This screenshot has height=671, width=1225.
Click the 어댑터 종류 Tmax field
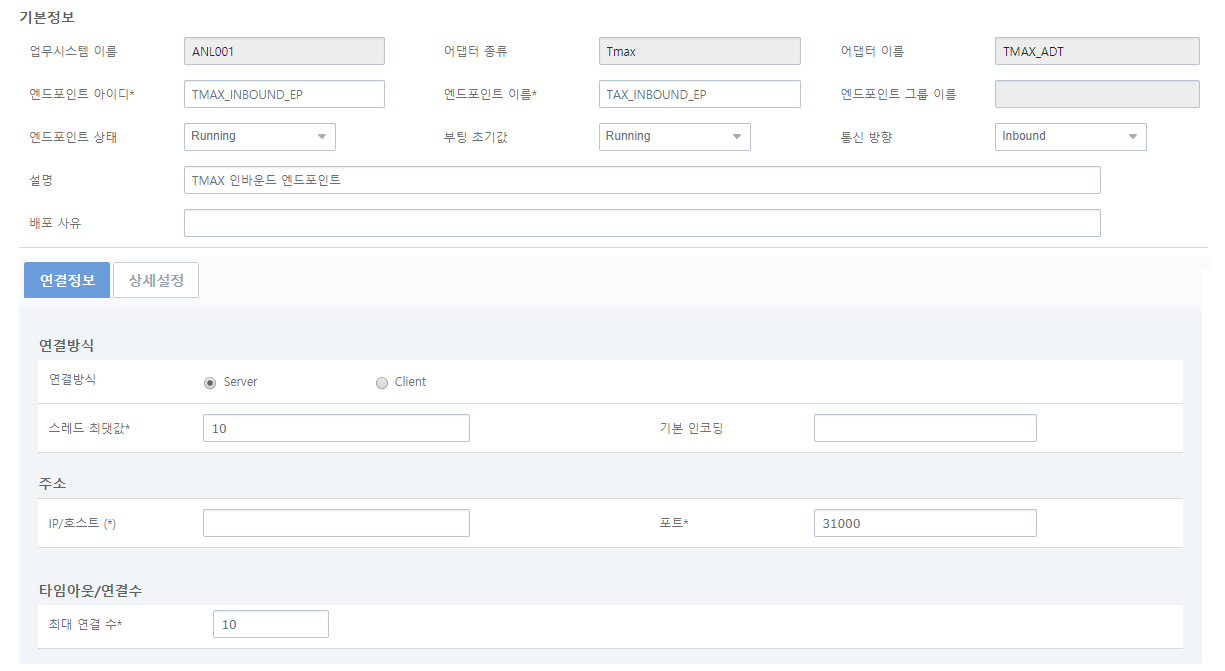(x=699, y=51)
